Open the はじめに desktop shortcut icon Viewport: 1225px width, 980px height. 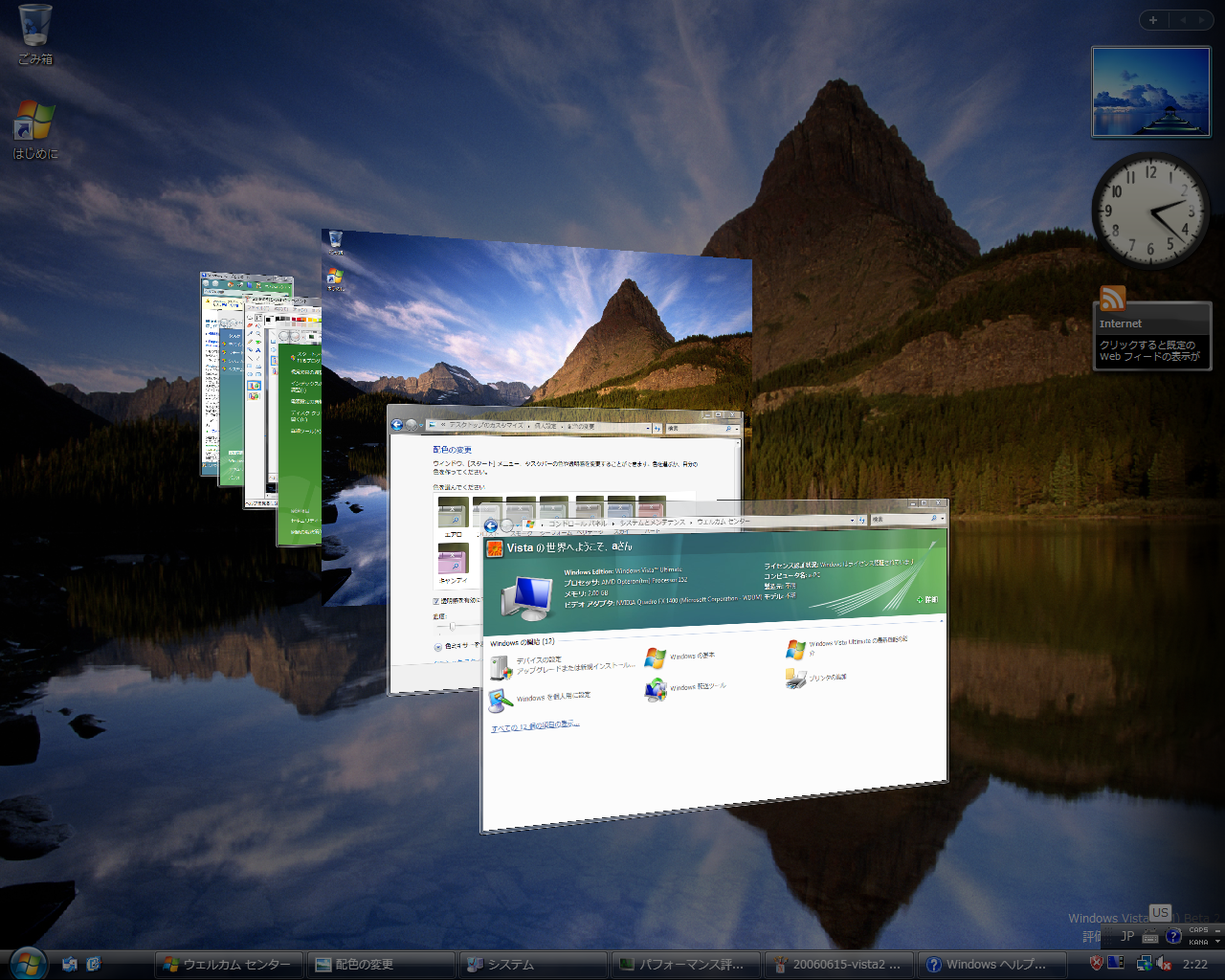click(x=35, y=128)
